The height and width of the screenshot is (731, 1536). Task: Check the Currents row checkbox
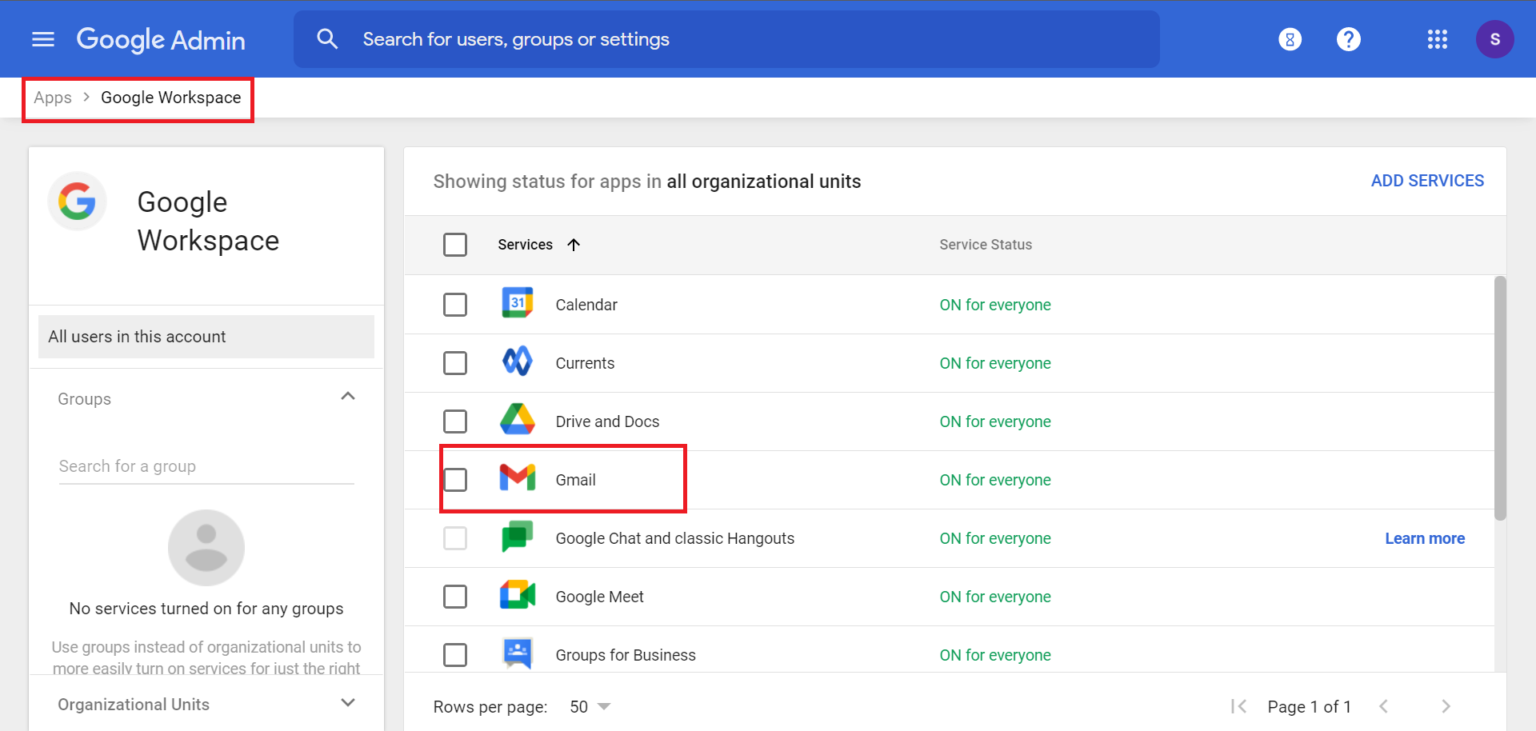pyautogui.click(x=455, y=362)
